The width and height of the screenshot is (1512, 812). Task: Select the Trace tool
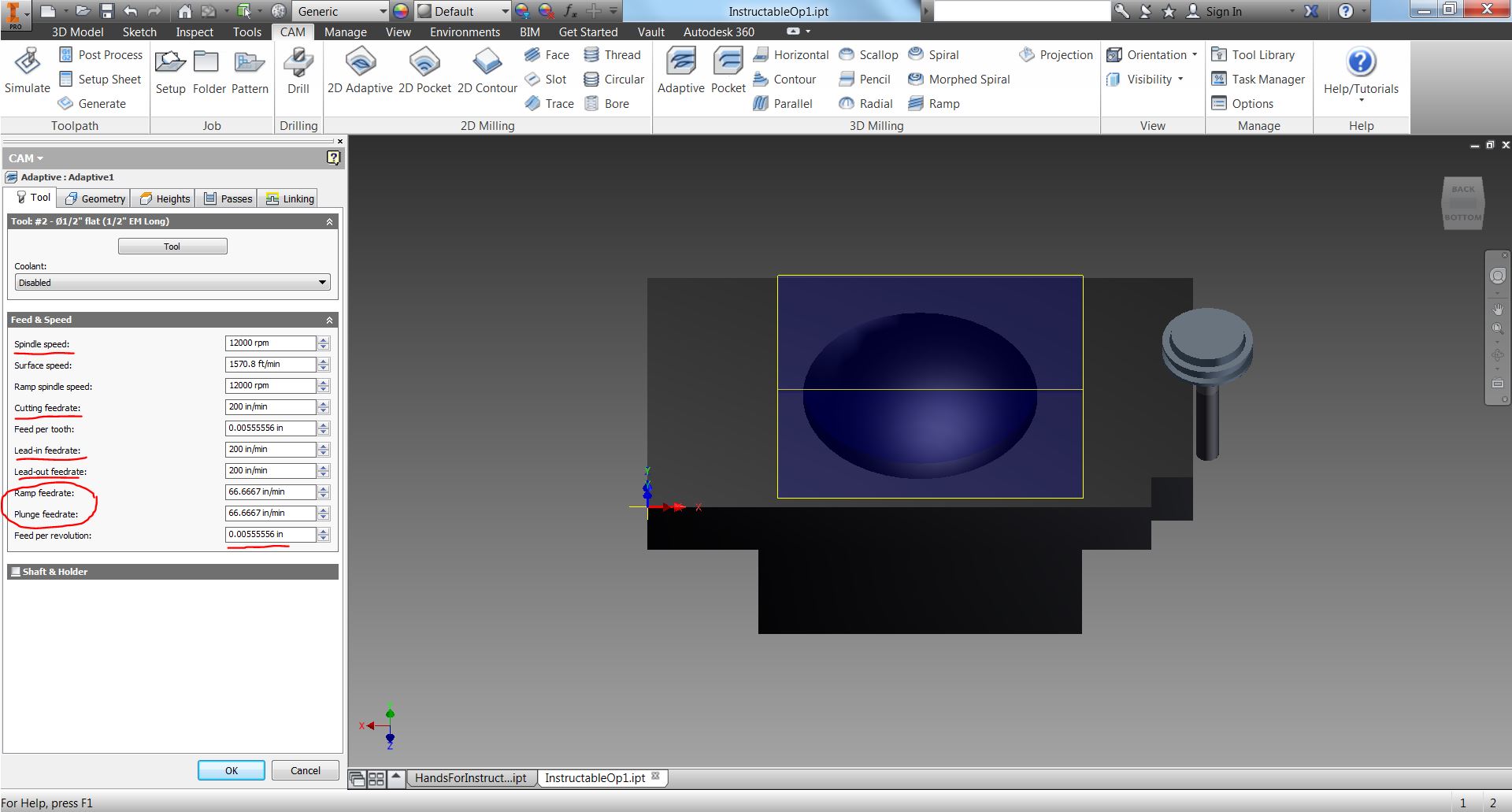549,104
